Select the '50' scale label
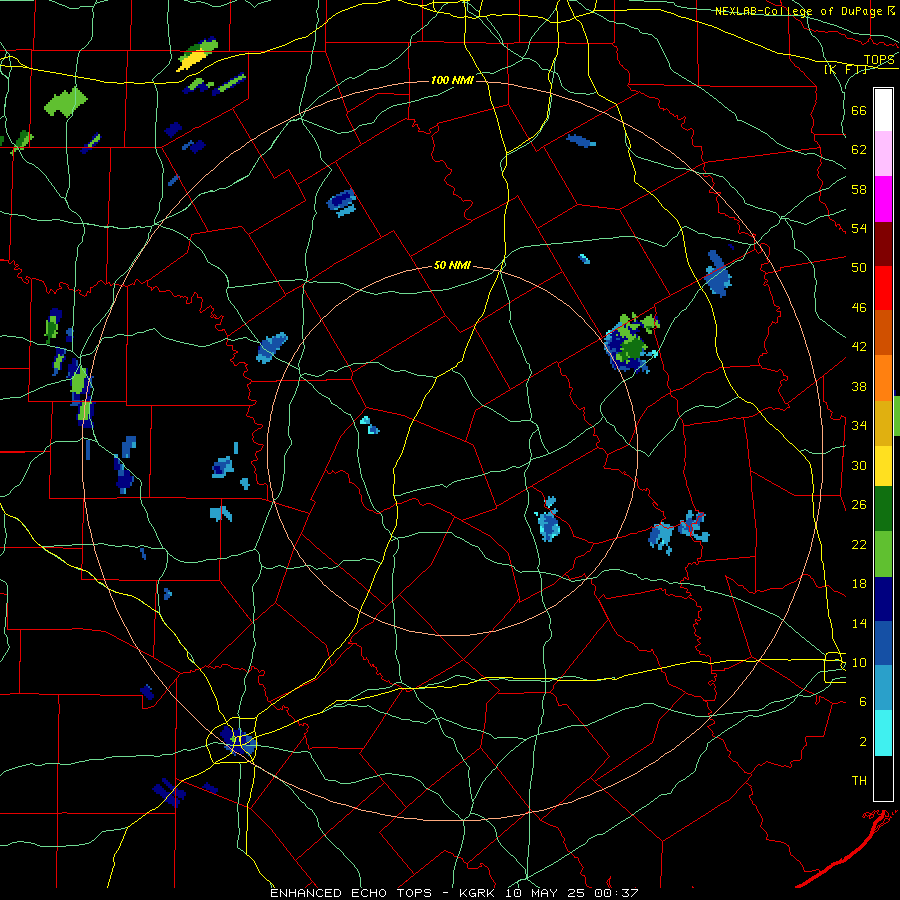Image resolution: width=900 pixels, height=900 pixels. (x=859, y=268)
